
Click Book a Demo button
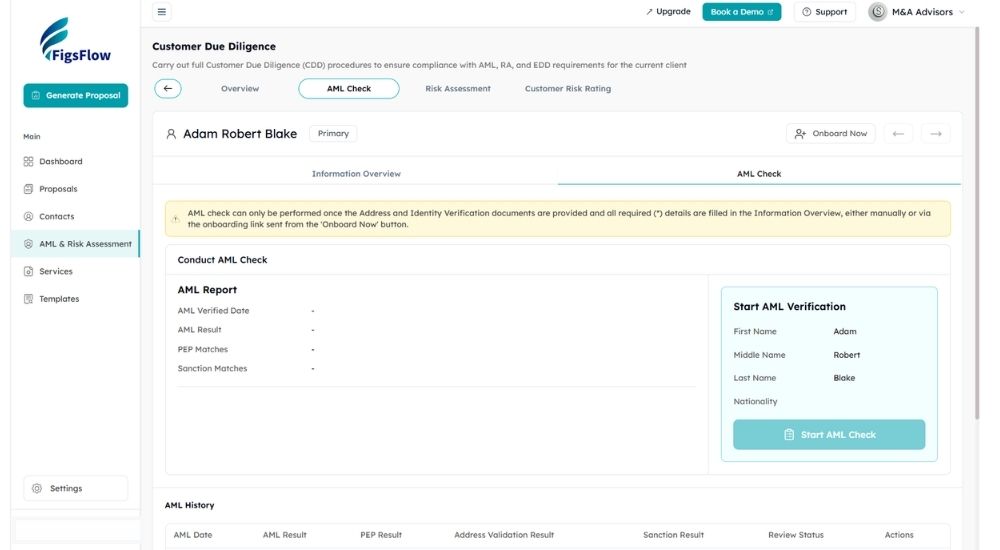(x=742, y=11)
